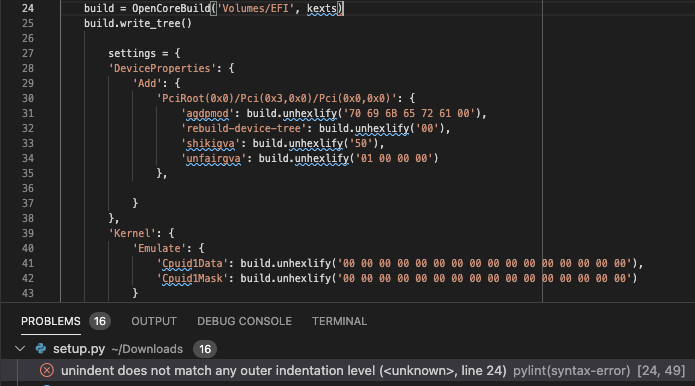Click the pylint(syntax-error) source label
This screenshot has height=386, width=695.
point(571,370)
